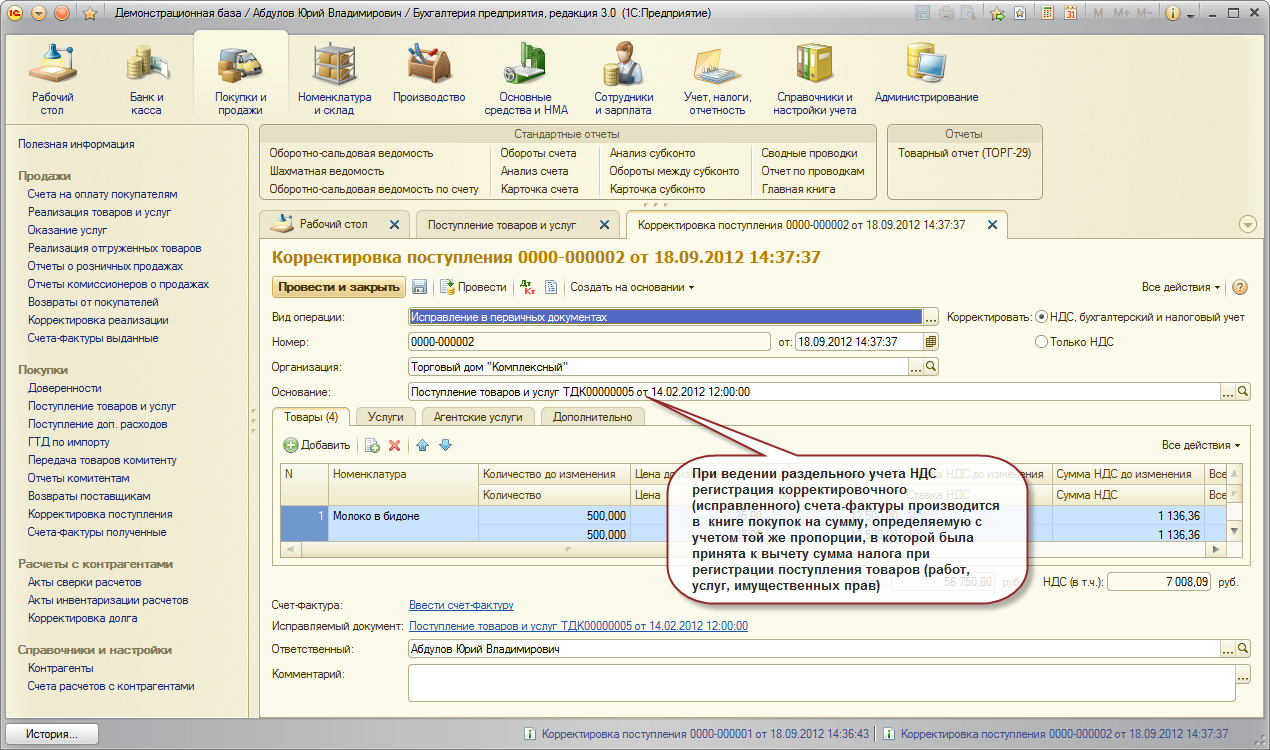Open Корректировка поступления 0000-000001 in status bar
The height and width of the screenshot is (750, 1270).
[x=696, y=734]
